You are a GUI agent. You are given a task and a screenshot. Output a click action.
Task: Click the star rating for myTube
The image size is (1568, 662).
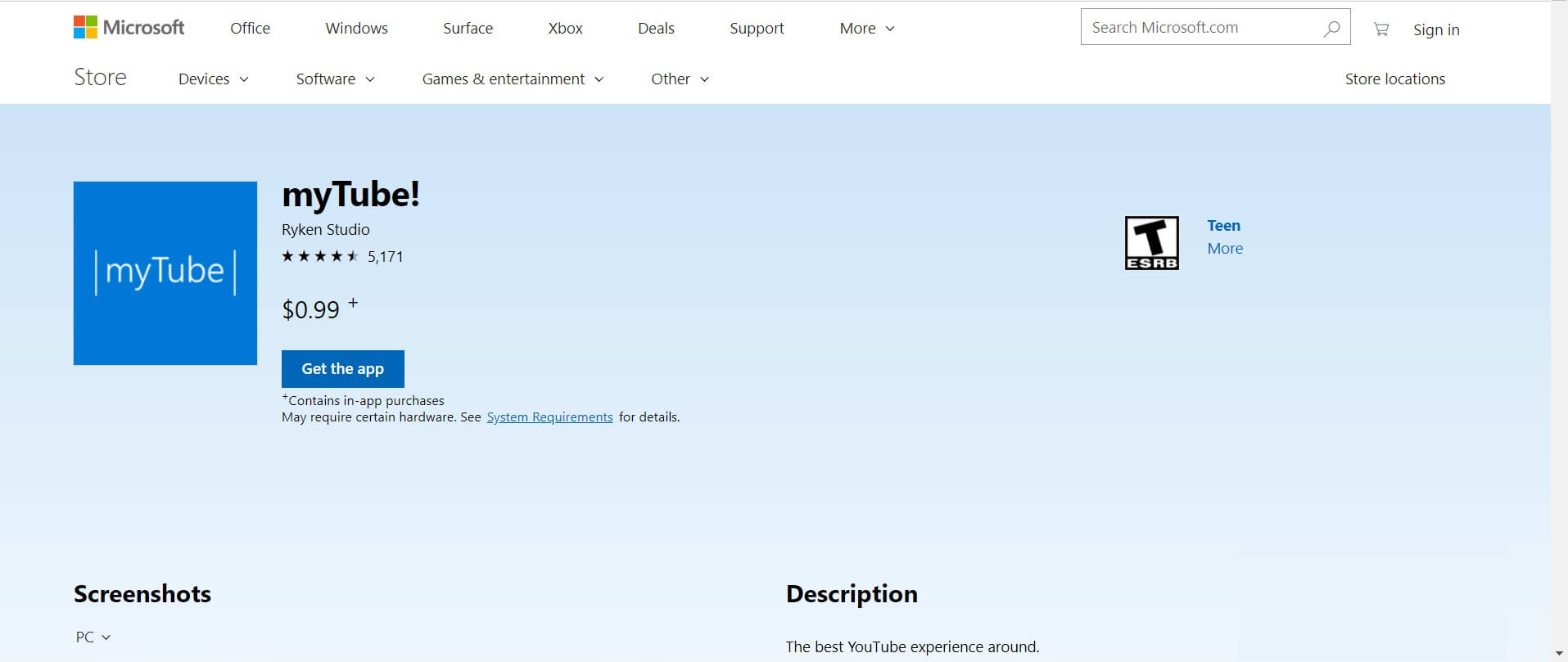pos(320,256)
